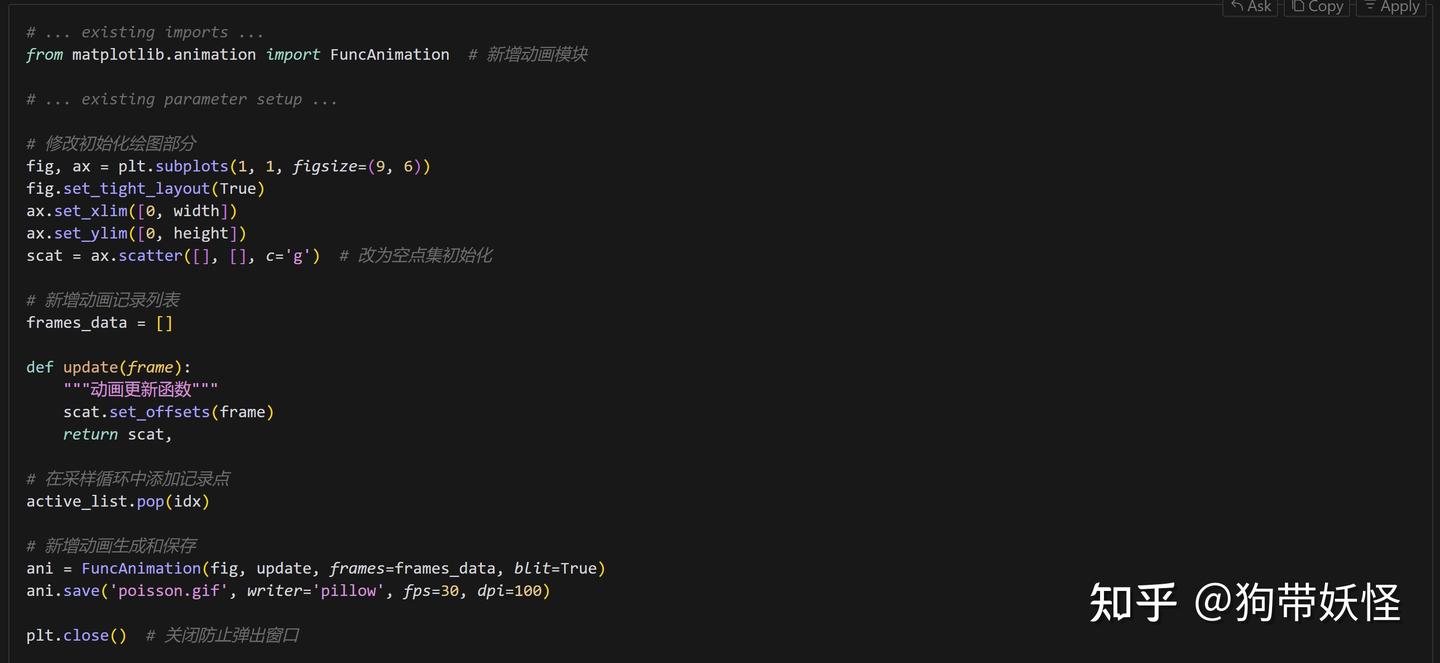
Task: Click the plt.close() call
Action: 76,635
